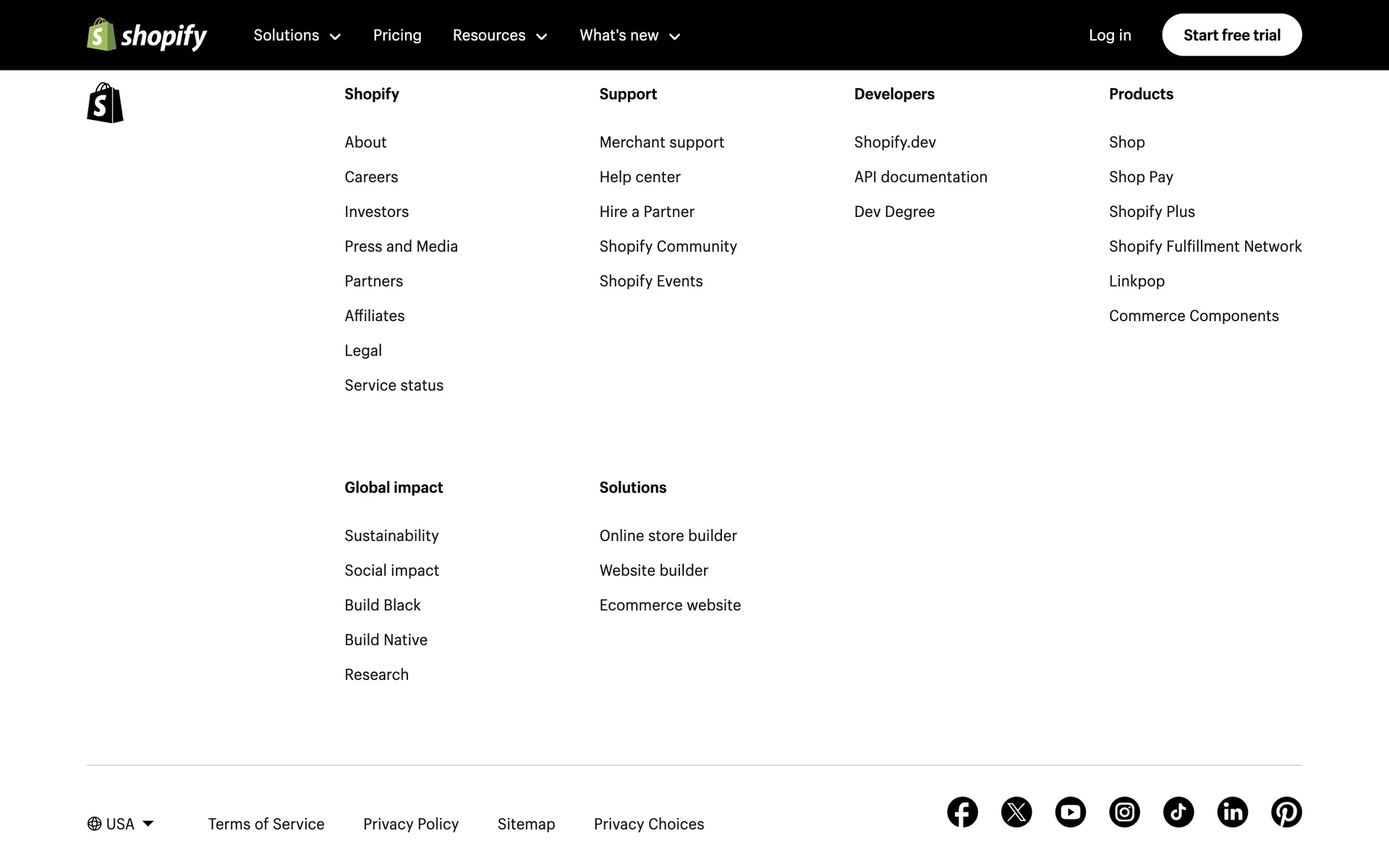Image resolution: width=1389 pixels, height=868 pixels.
Task: Visit the YouTube social icon
Action: [1070, 812]
